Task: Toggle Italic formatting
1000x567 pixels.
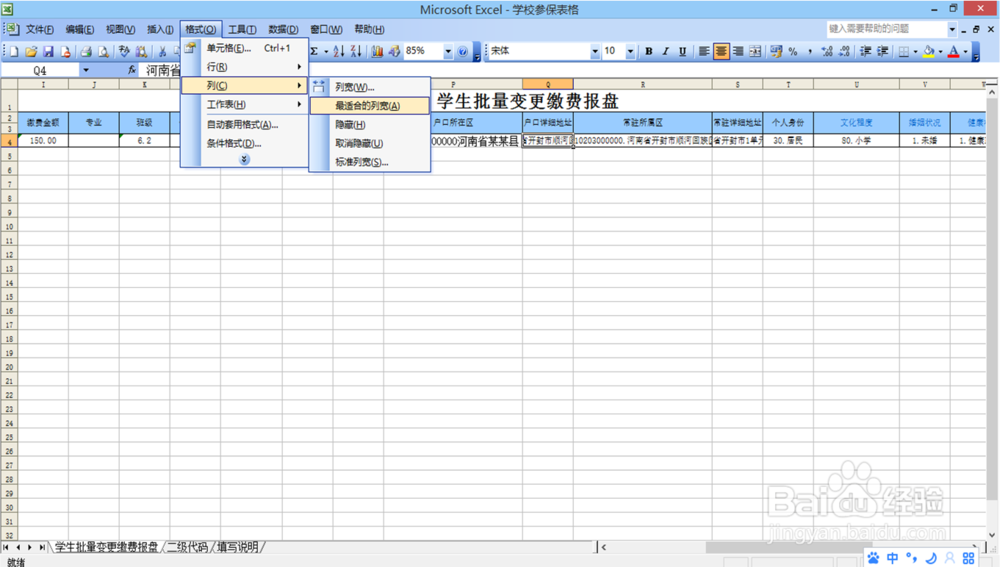Action: click(x=665, y=52)
